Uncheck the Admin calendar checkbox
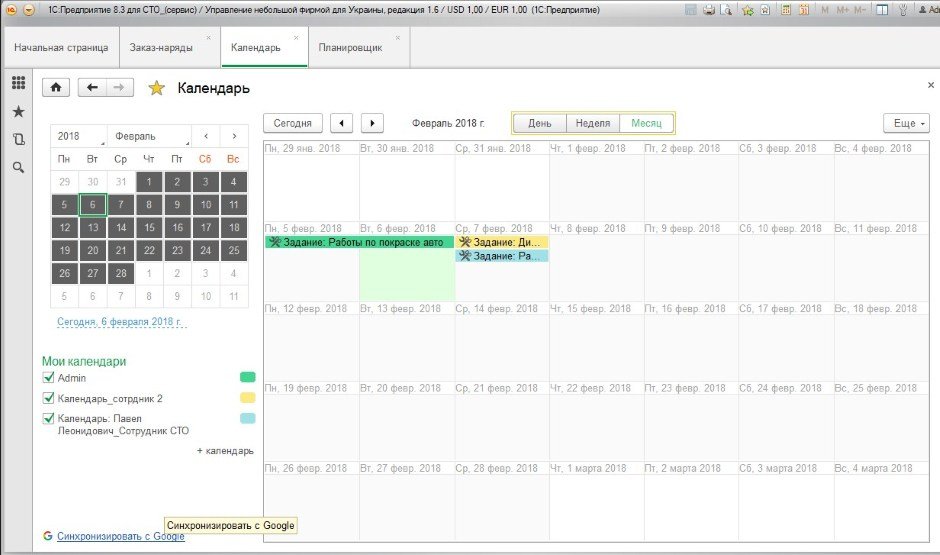This screenshot has width=940, height=555. [48, 378]
